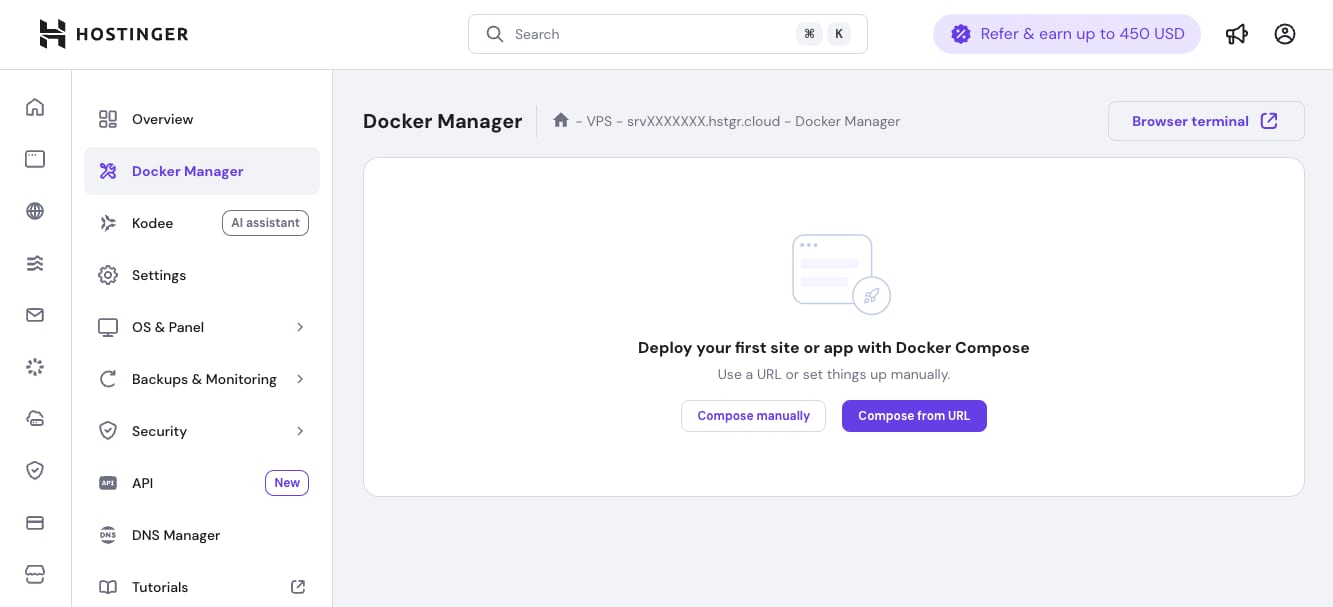Click the Compose manually button
Image resolution: width=1333 pixels, height=607 pixels.
pyautogui.click(x=753, y=415)
